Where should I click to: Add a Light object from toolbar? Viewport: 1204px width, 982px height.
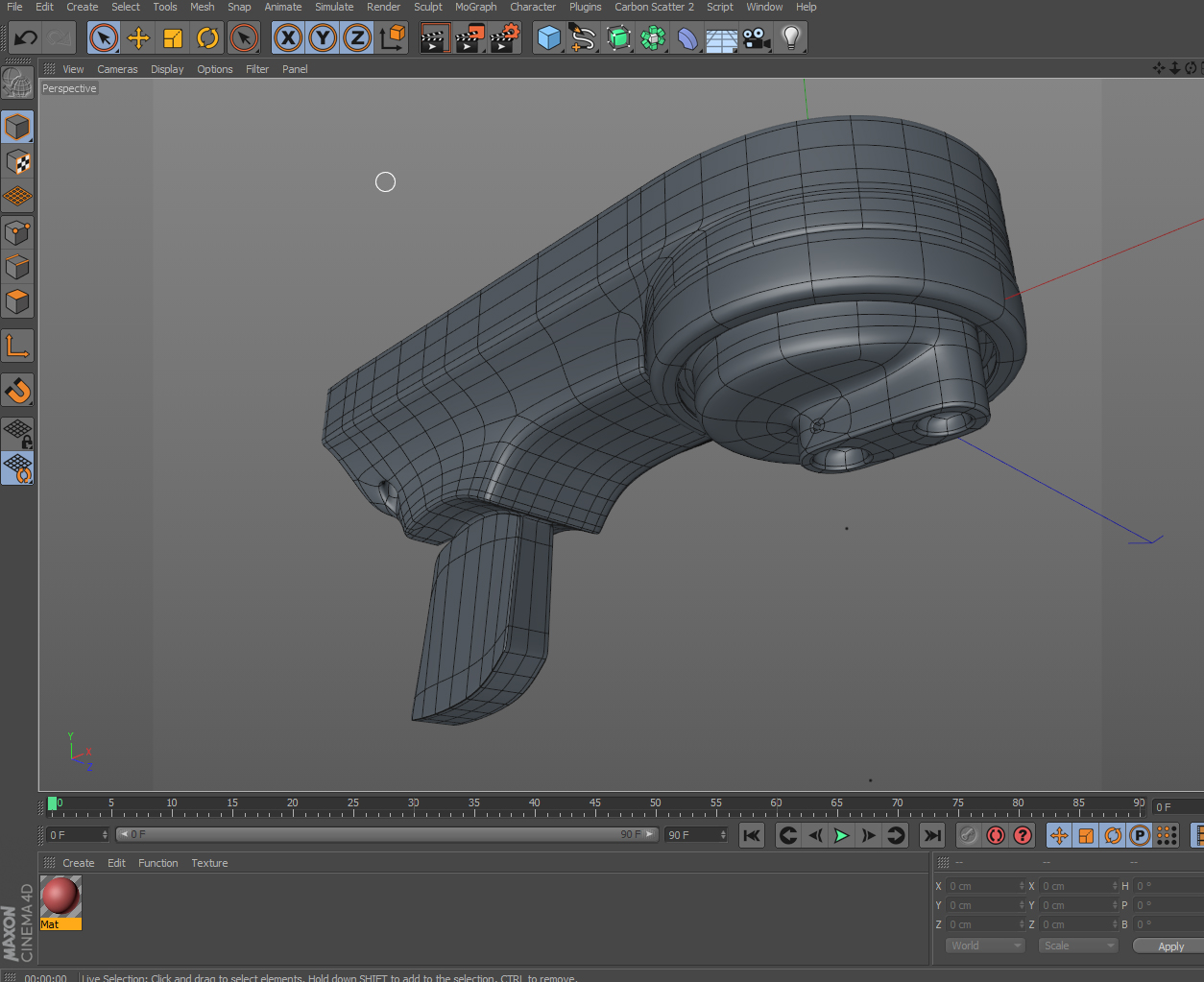[790, 38]
